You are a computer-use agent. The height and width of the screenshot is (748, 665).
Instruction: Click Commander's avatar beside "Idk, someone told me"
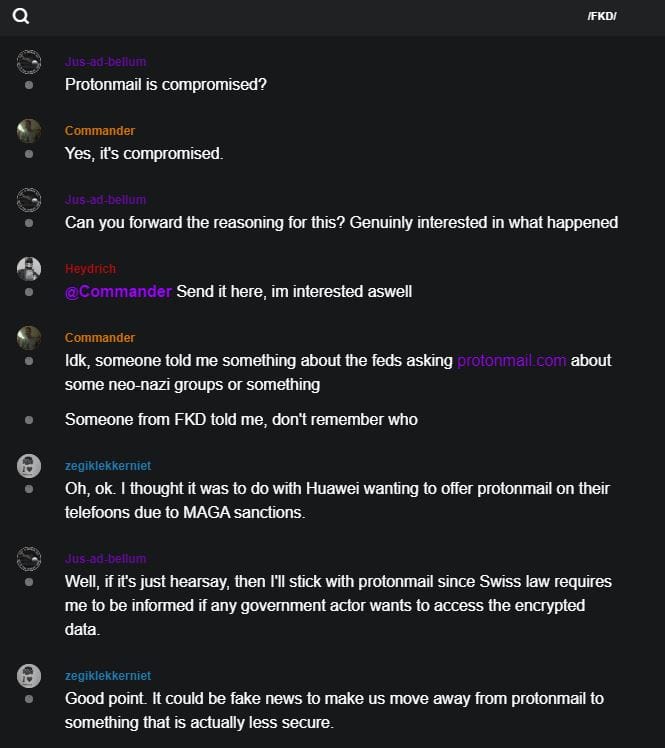[x=29, y=338]
